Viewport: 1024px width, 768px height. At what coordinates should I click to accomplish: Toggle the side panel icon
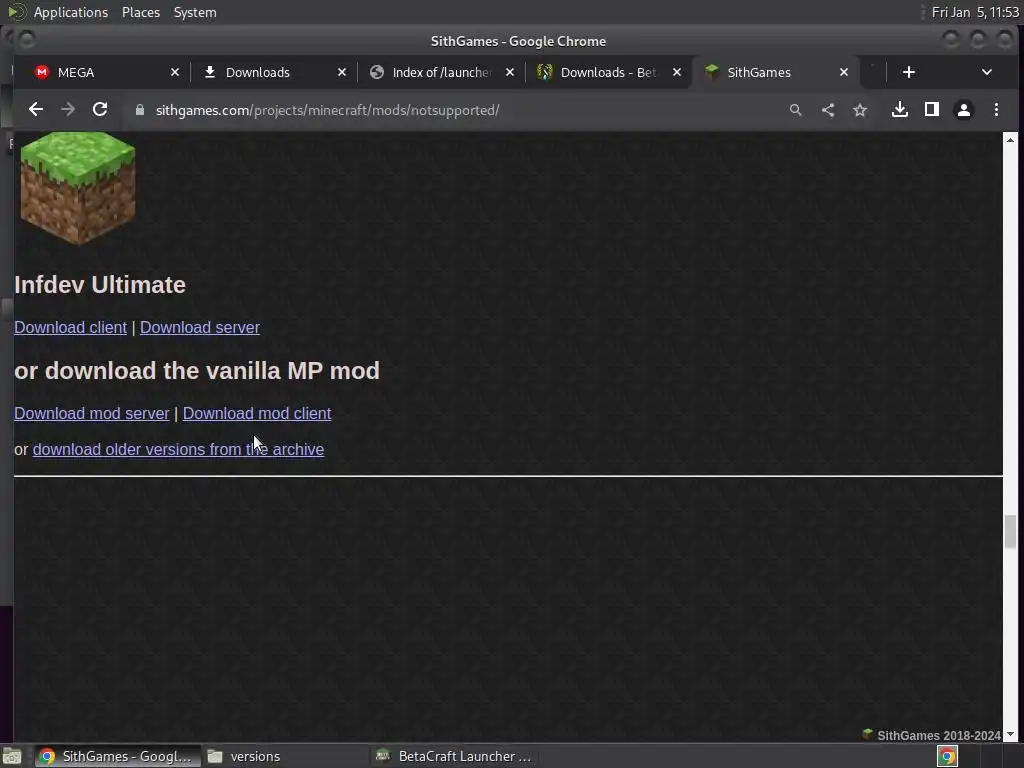point(932,110)
